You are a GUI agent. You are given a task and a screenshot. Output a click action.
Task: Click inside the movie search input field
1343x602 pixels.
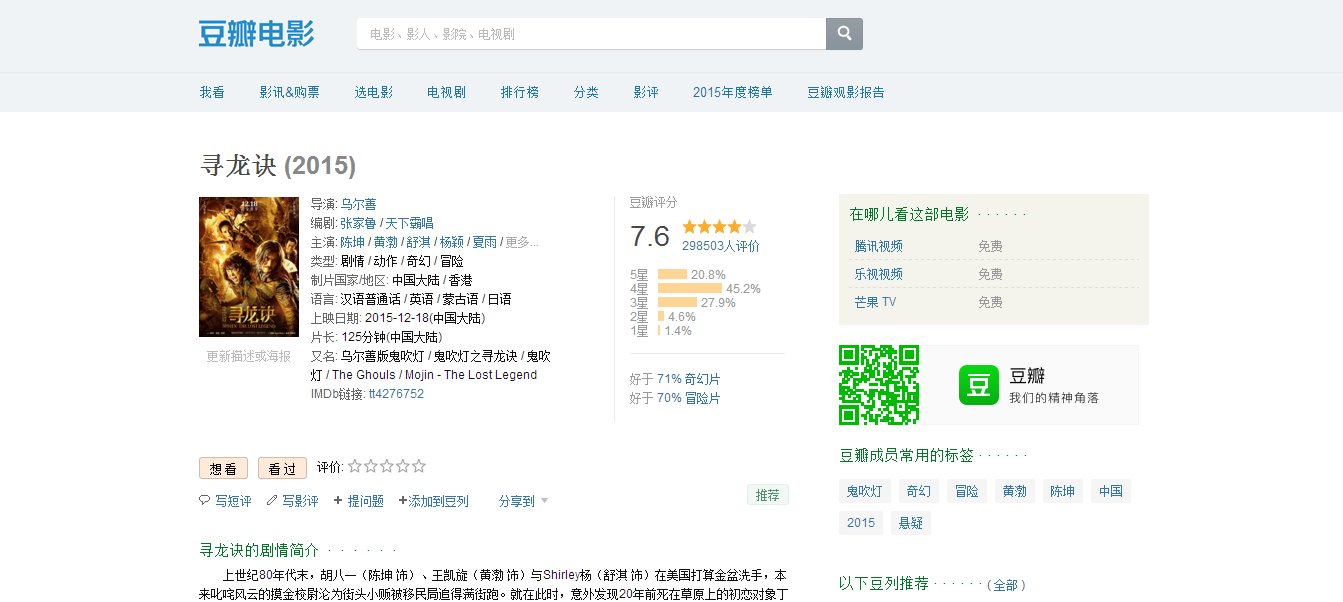tap(590, 33)
